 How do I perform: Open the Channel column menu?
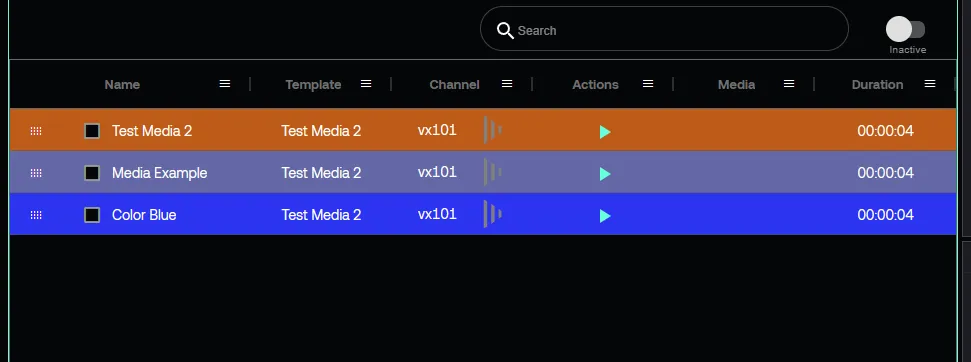point(507,84)
